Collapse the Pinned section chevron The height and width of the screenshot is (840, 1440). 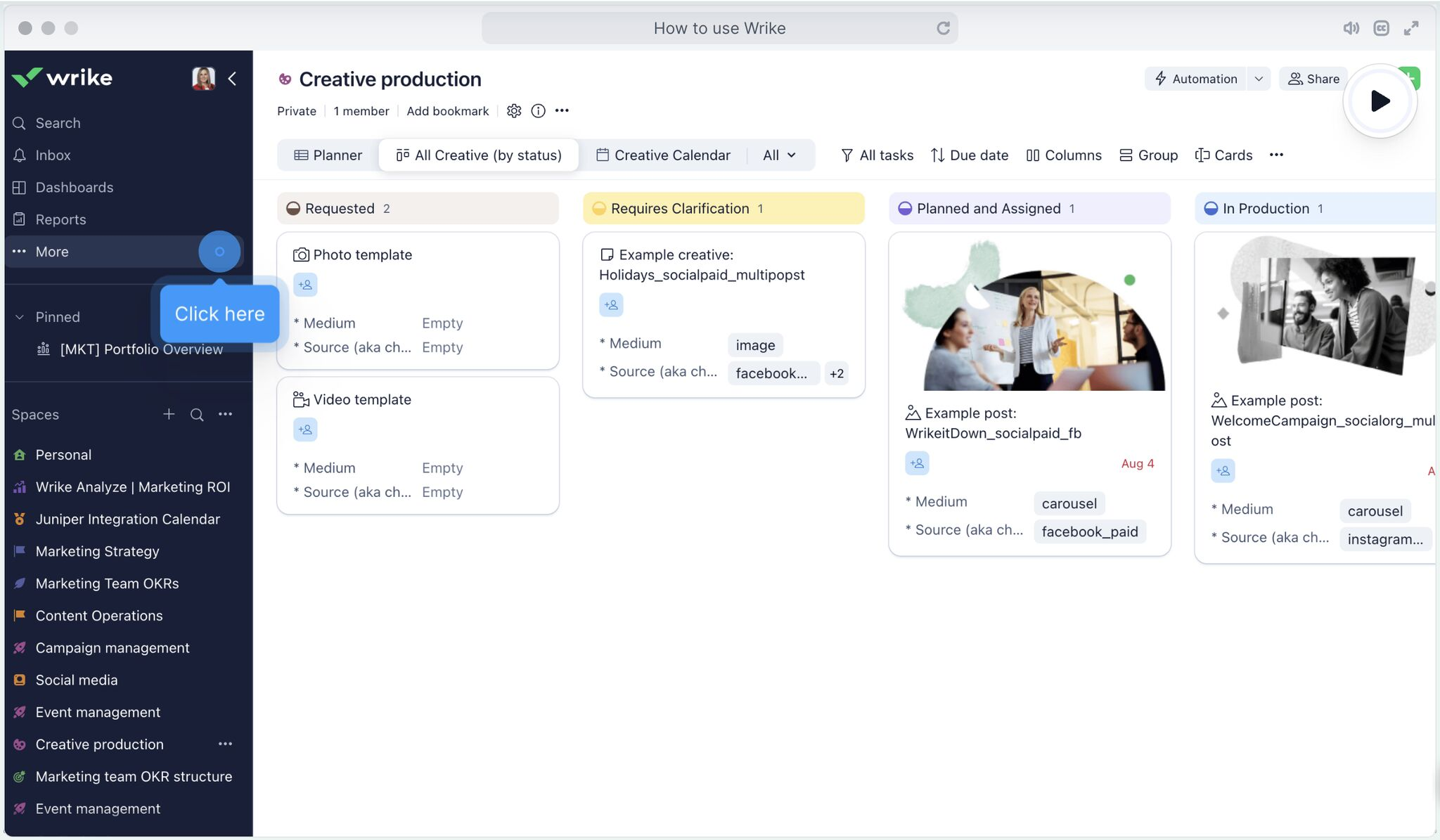pyautogui.click(x=20, y=317)
